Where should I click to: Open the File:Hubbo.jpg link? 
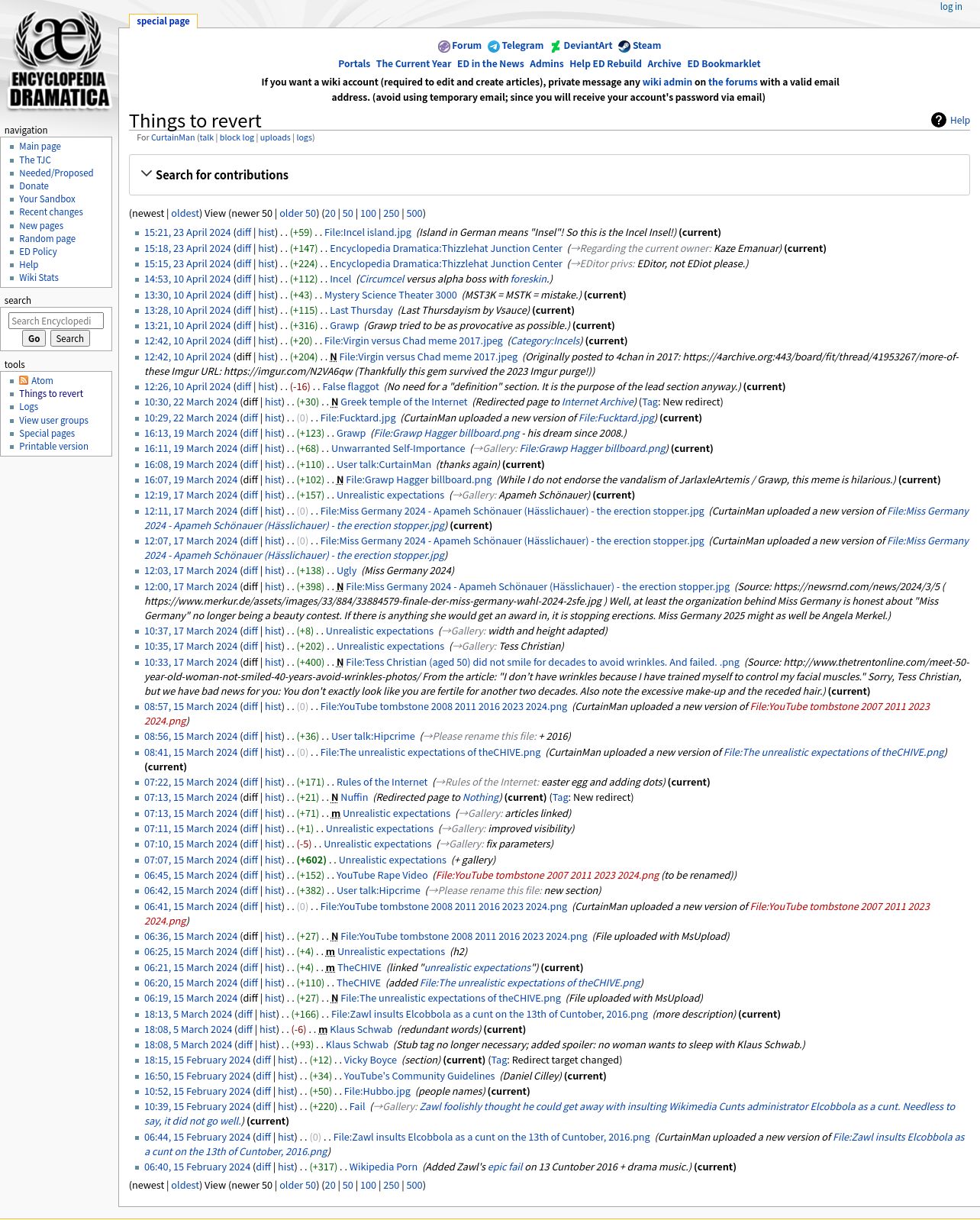(x=377, y=1092)
